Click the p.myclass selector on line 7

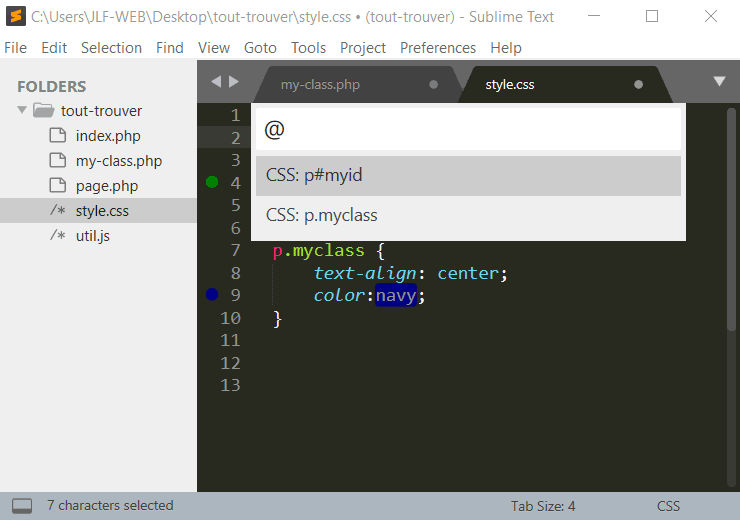click(319, 251)
